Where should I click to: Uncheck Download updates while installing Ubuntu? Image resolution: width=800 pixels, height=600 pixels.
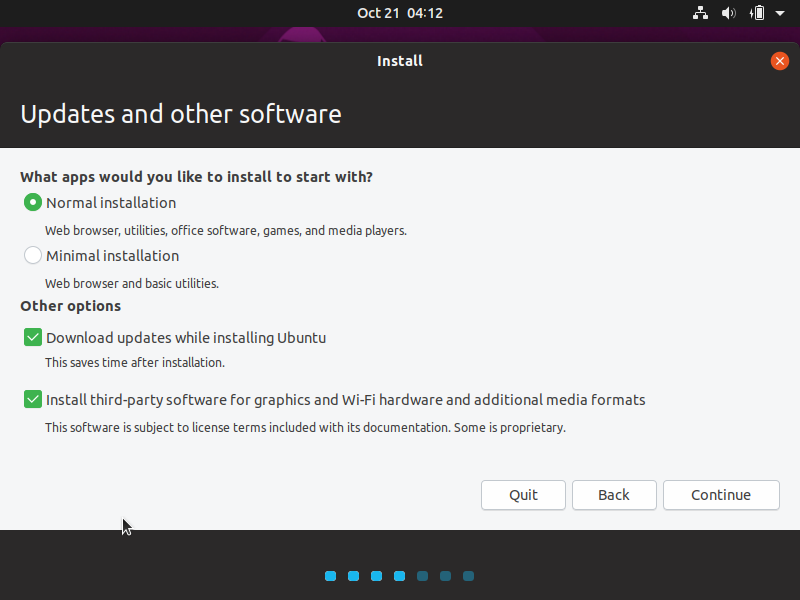(x=33, y=338)
